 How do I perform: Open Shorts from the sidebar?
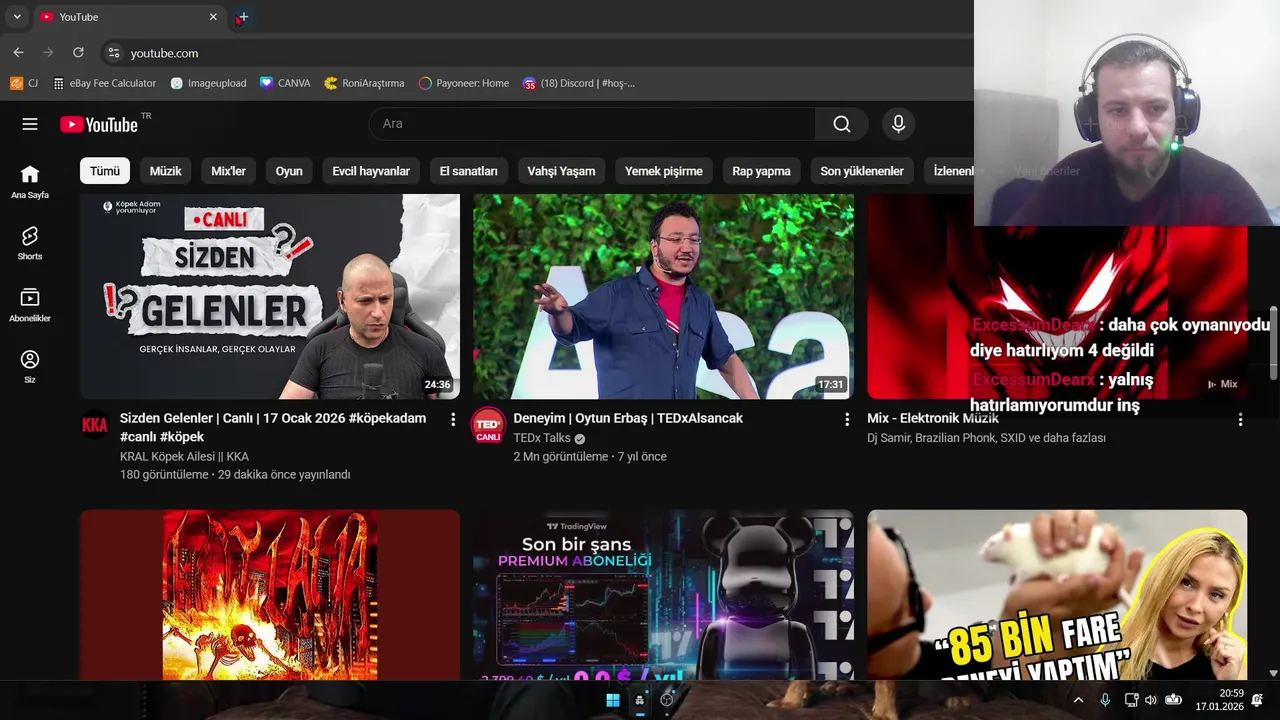click(x=30, y=243)
